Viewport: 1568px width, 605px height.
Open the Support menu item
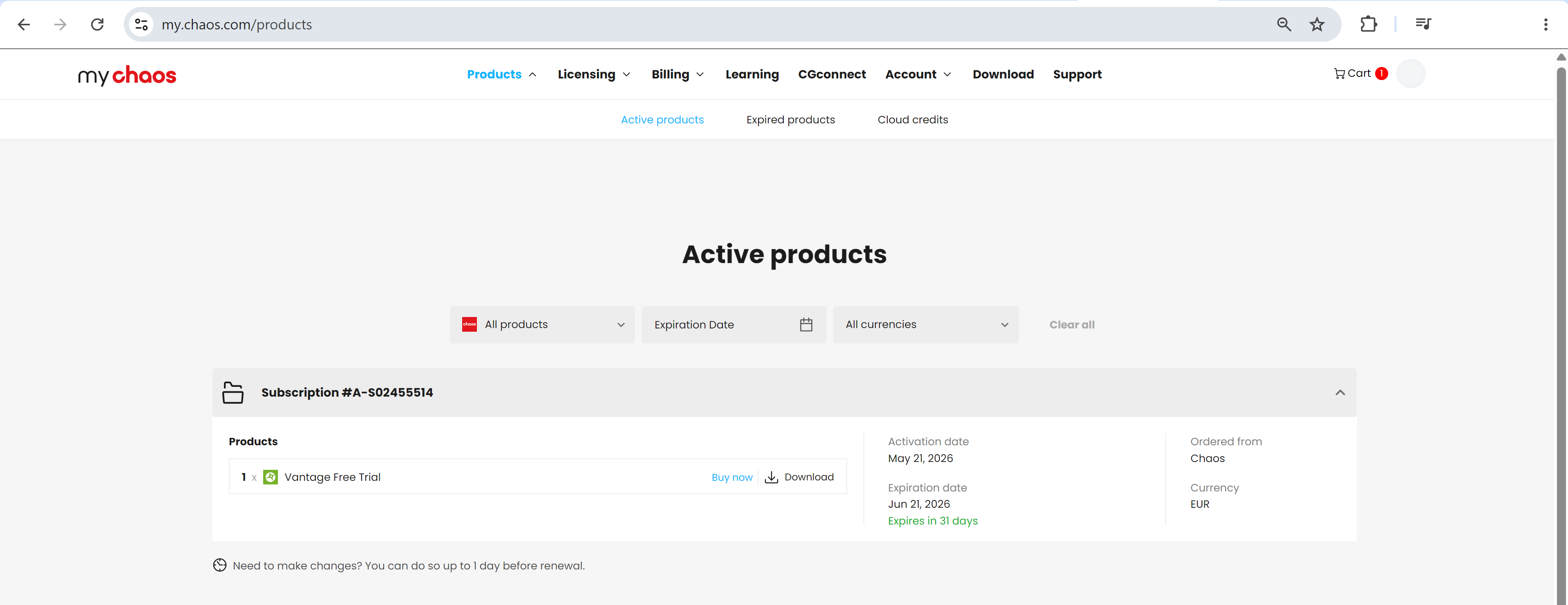pos(1077,74)
